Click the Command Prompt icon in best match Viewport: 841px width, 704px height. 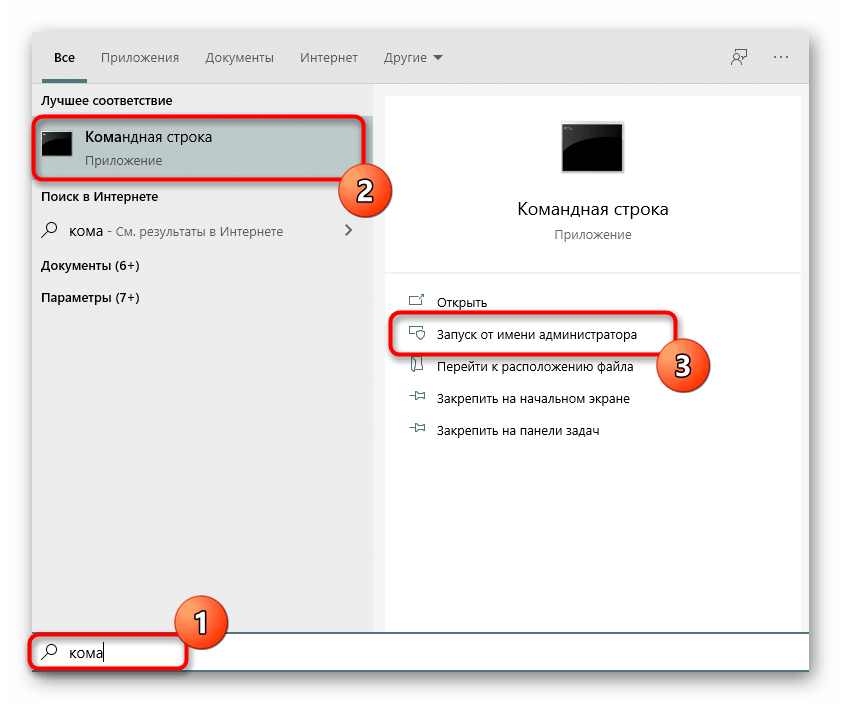pos(57,146)
